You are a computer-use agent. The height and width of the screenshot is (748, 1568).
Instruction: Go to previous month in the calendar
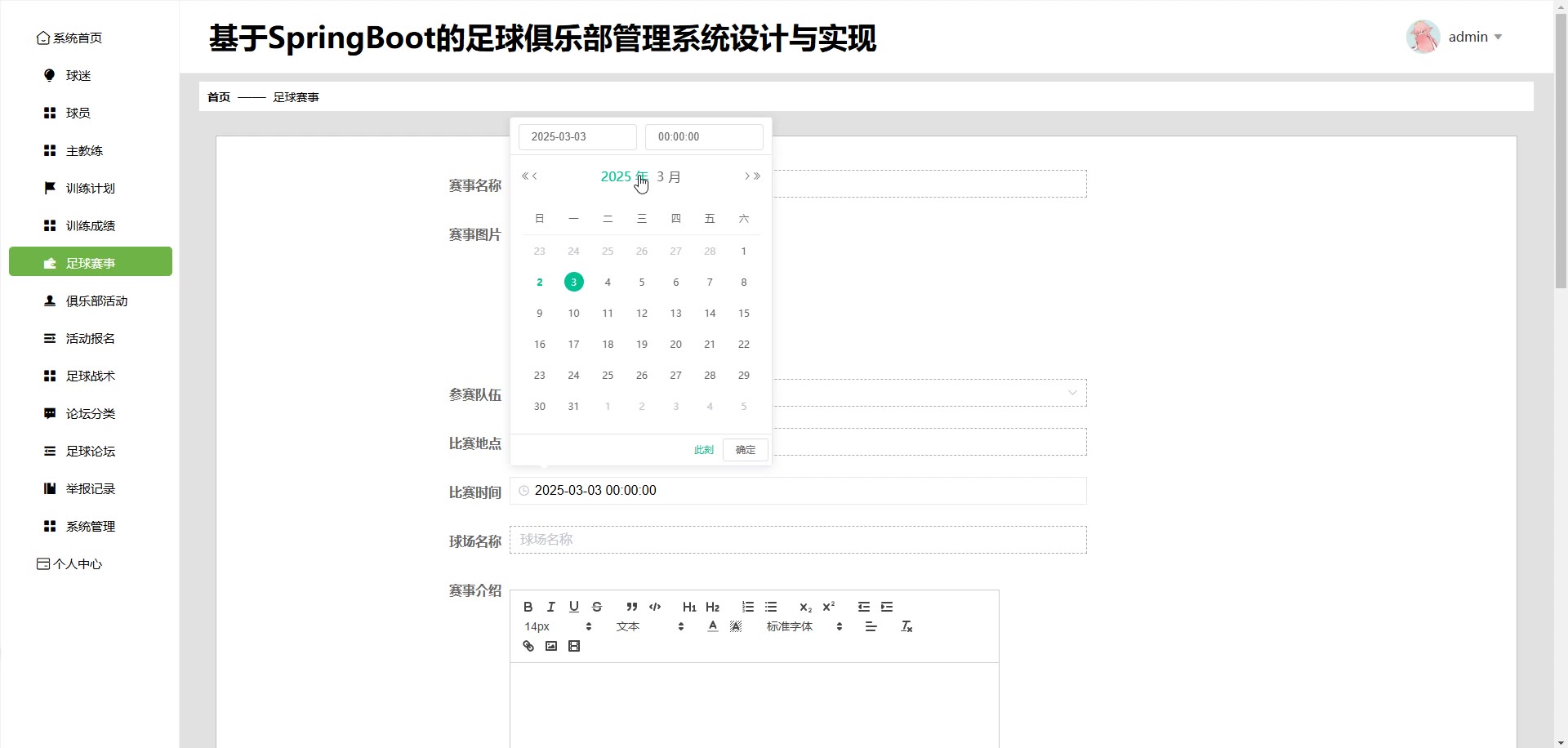[x=535, y=176]
